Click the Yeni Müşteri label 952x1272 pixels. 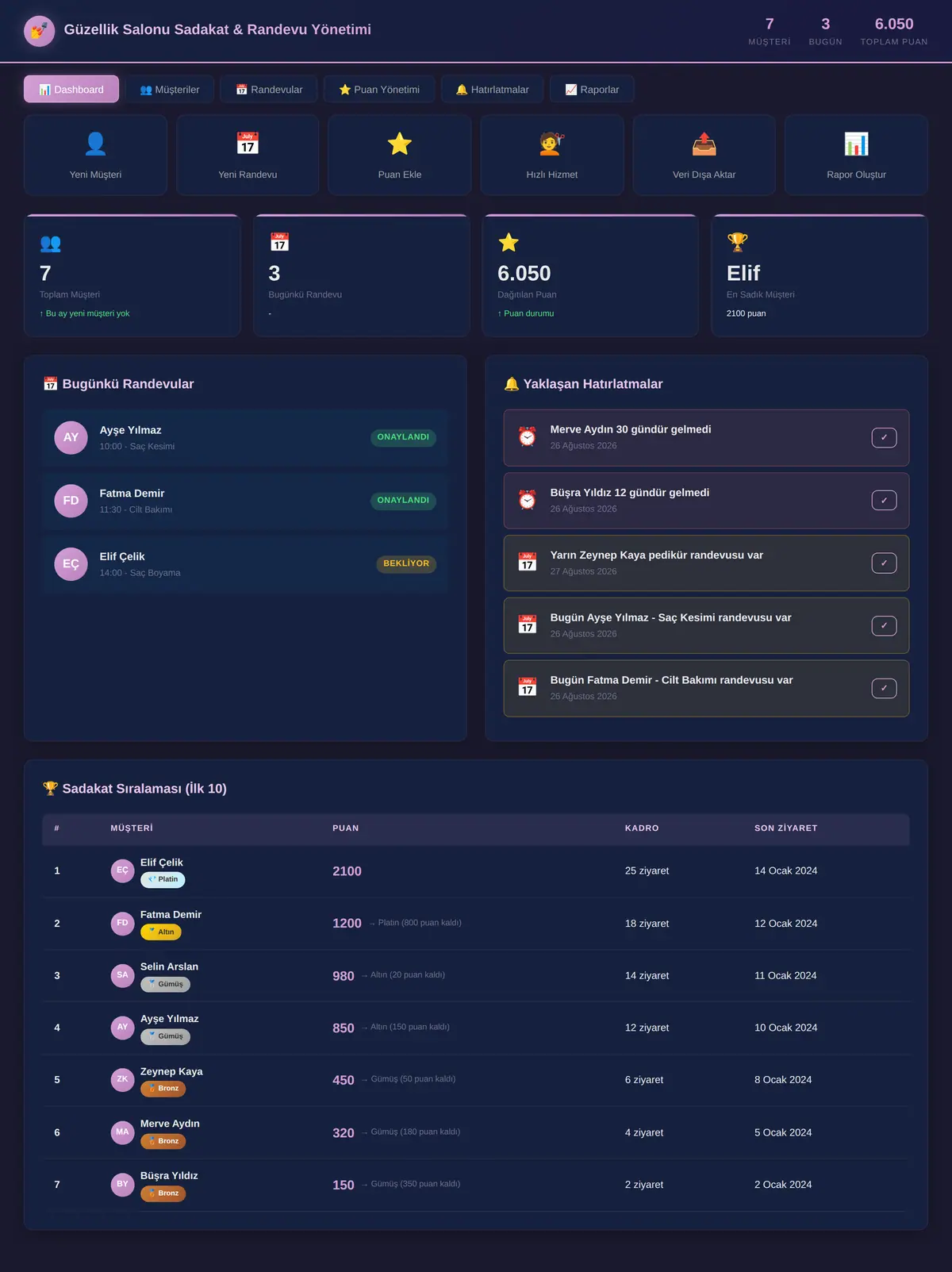tap(95, 175)
